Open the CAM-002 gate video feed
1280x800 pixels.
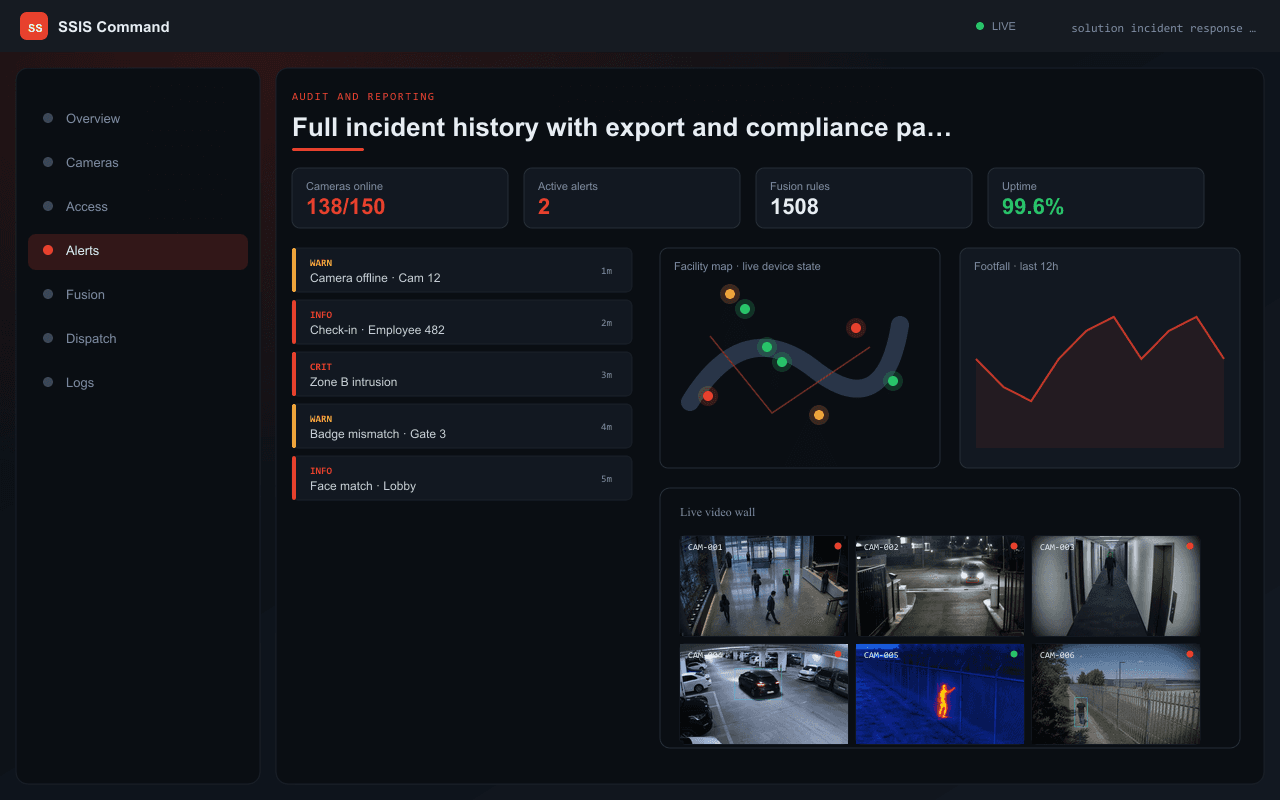click(x=940, y=586)
